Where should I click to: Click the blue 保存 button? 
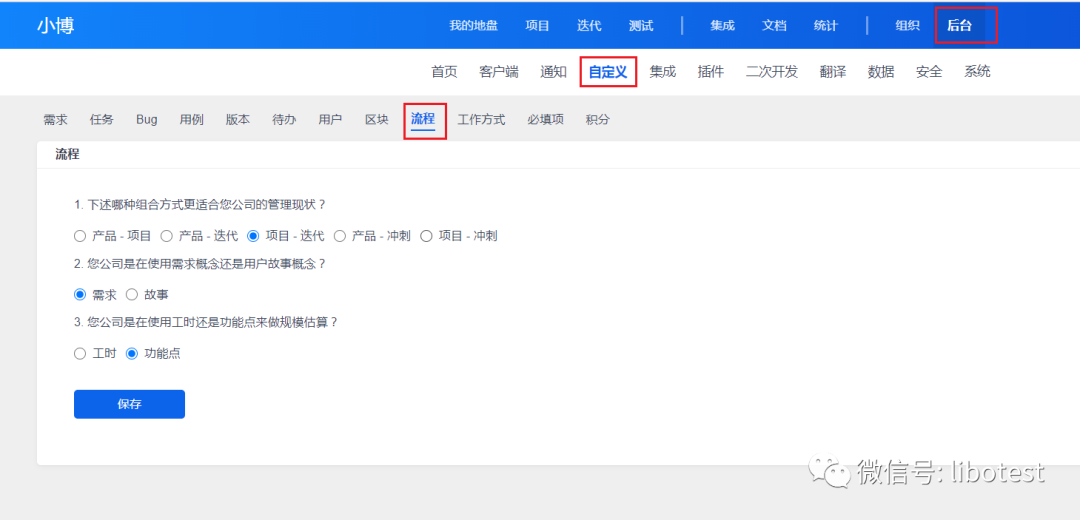tap(129, 404)
